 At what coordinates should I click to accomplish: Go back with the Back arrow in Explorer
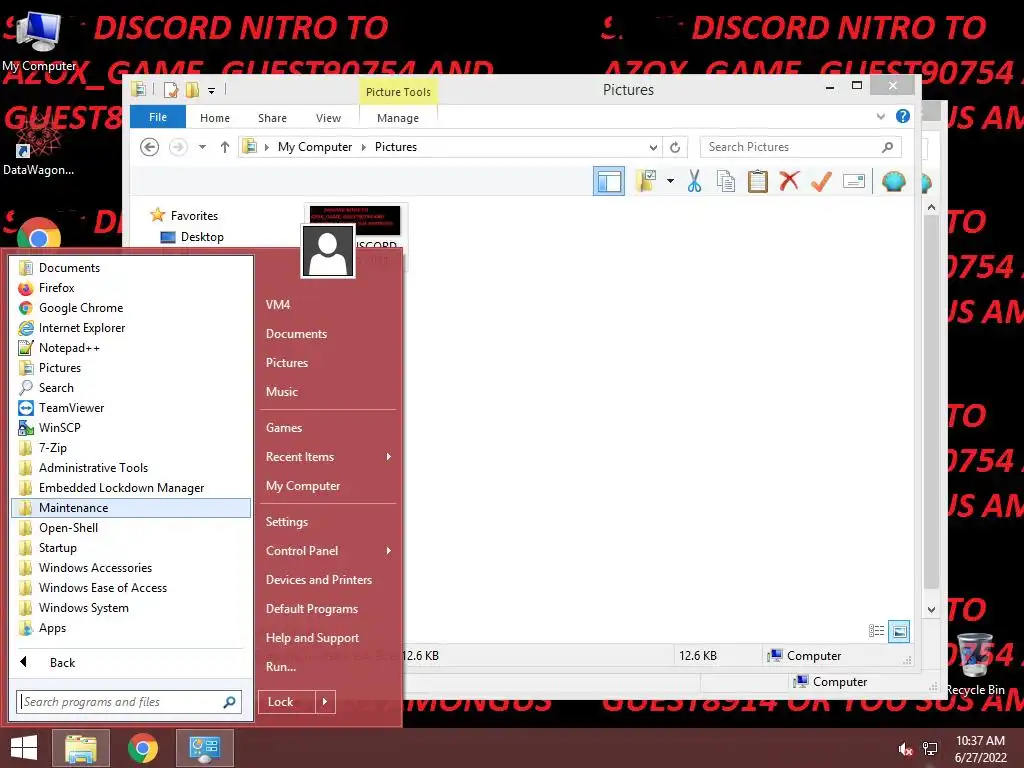point(150,147)
